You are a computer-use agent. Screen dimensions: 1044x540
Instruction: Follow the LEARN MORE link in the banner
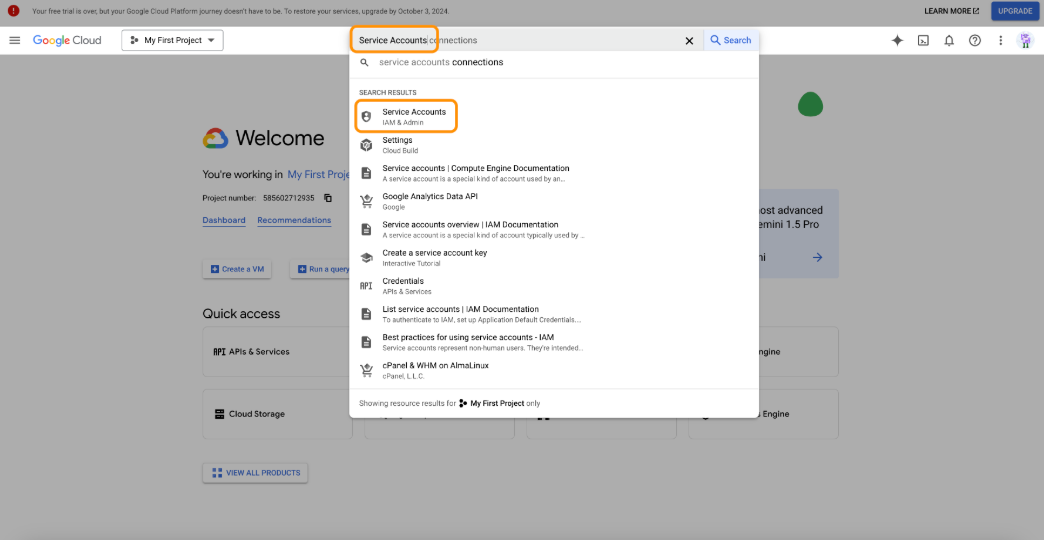pyautogui.click(x=951, y=11)
